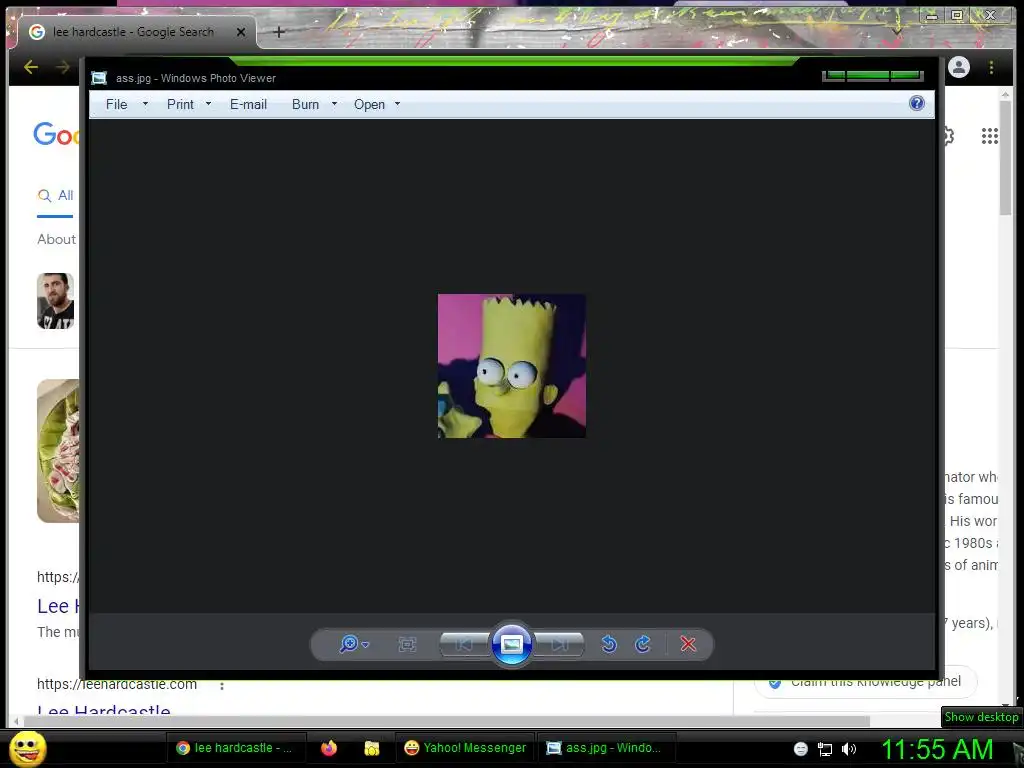Click the tray messenger status icon
This screenshot has width=1024, height=768.
point(801,750)
